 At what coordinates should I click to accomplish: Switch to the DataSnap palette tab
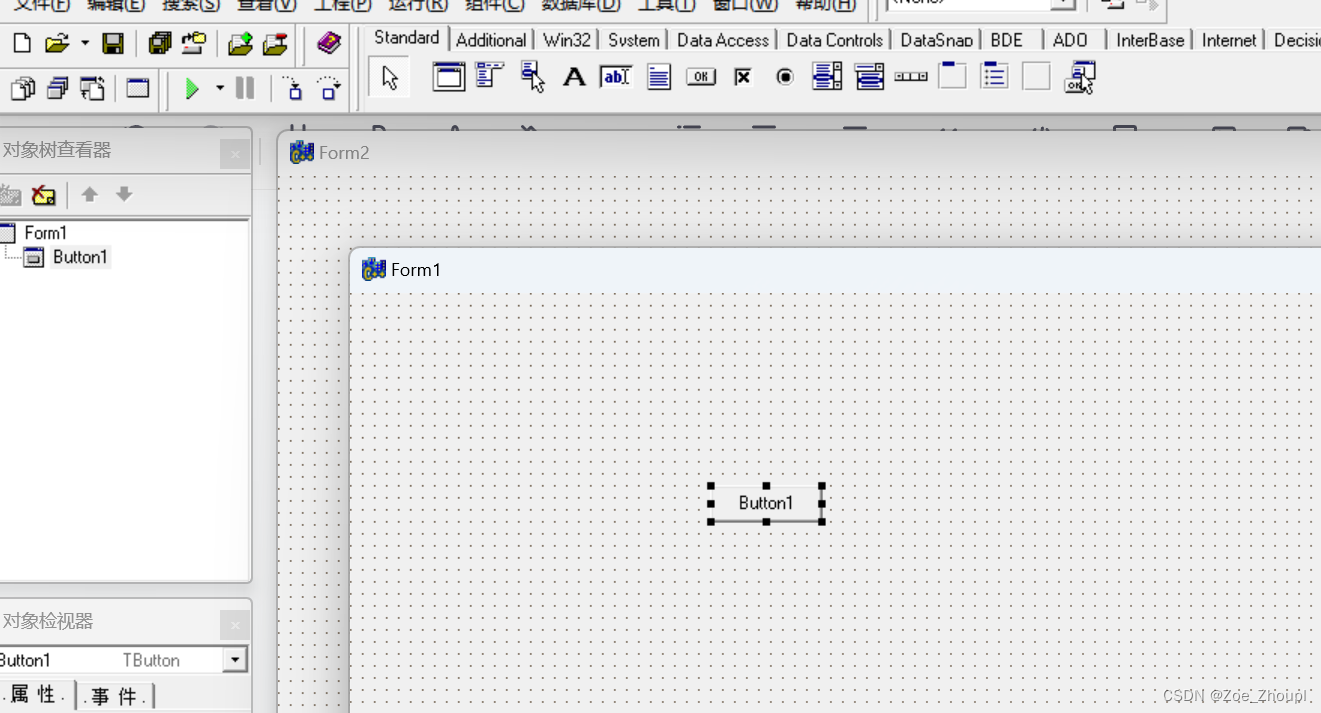pyautogui.click(x=936, y=40)
